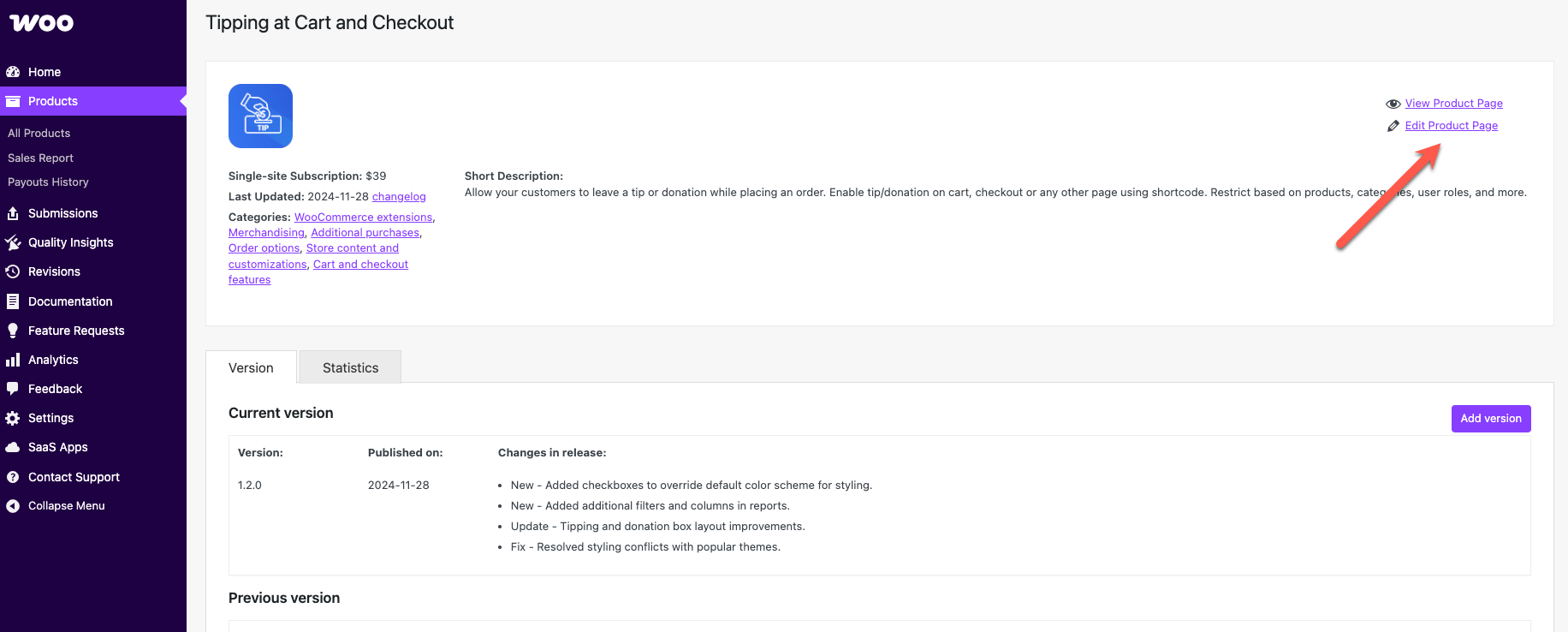Open Documentation in sidebar
Screen dimensions: 1568x632
[93, 301]
